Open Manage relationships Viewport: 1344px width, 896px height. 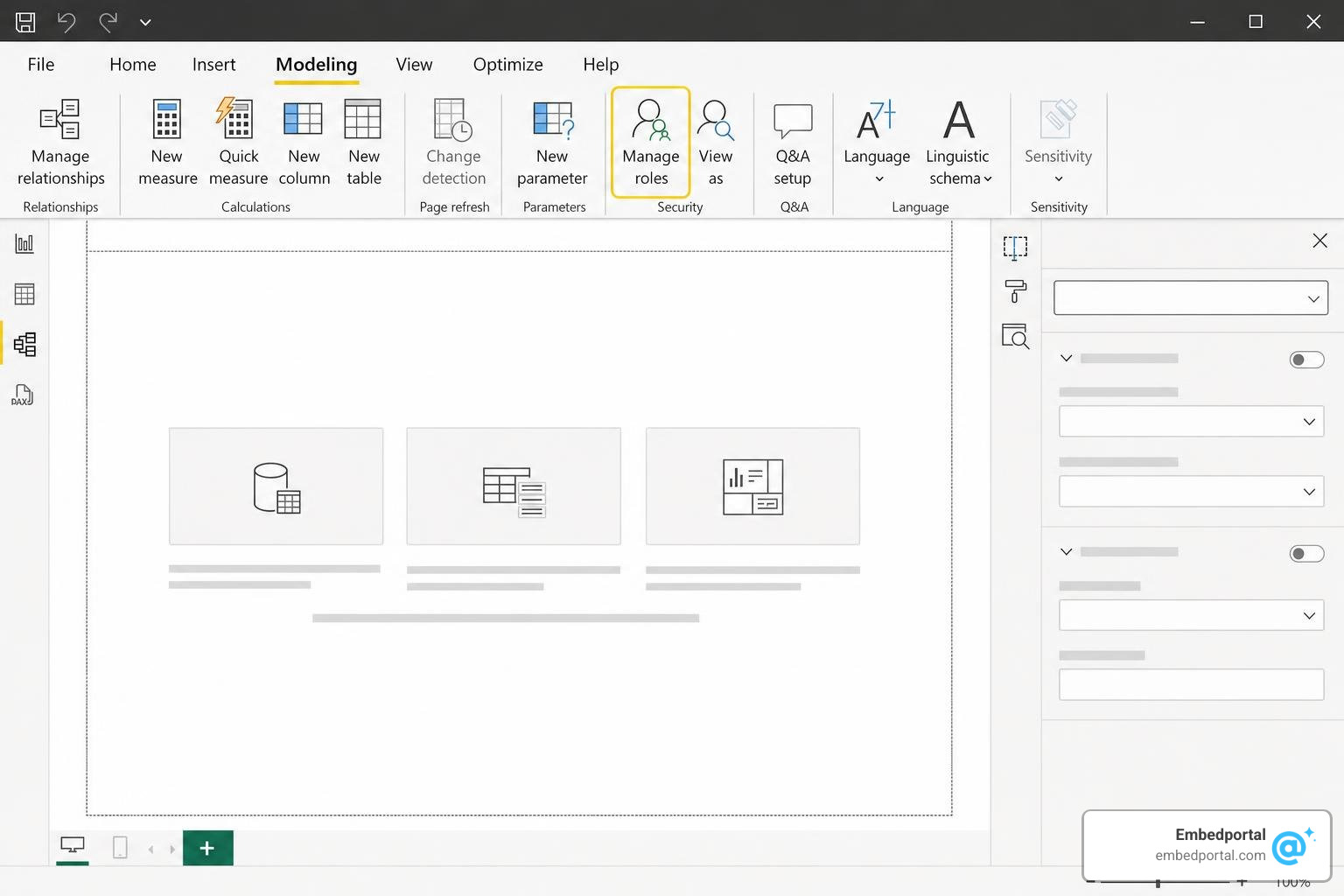point(60,143)
